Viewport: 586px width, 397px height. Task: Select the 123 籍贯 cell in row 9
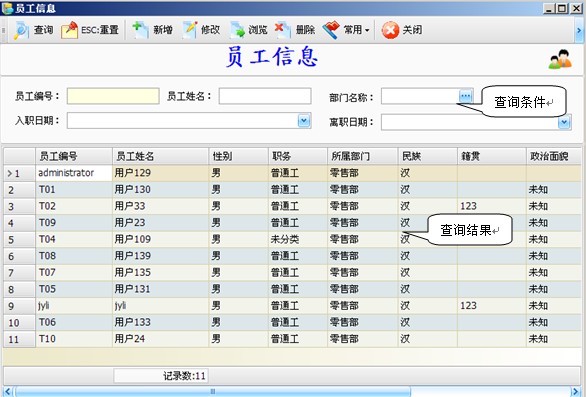pos(492,306)
